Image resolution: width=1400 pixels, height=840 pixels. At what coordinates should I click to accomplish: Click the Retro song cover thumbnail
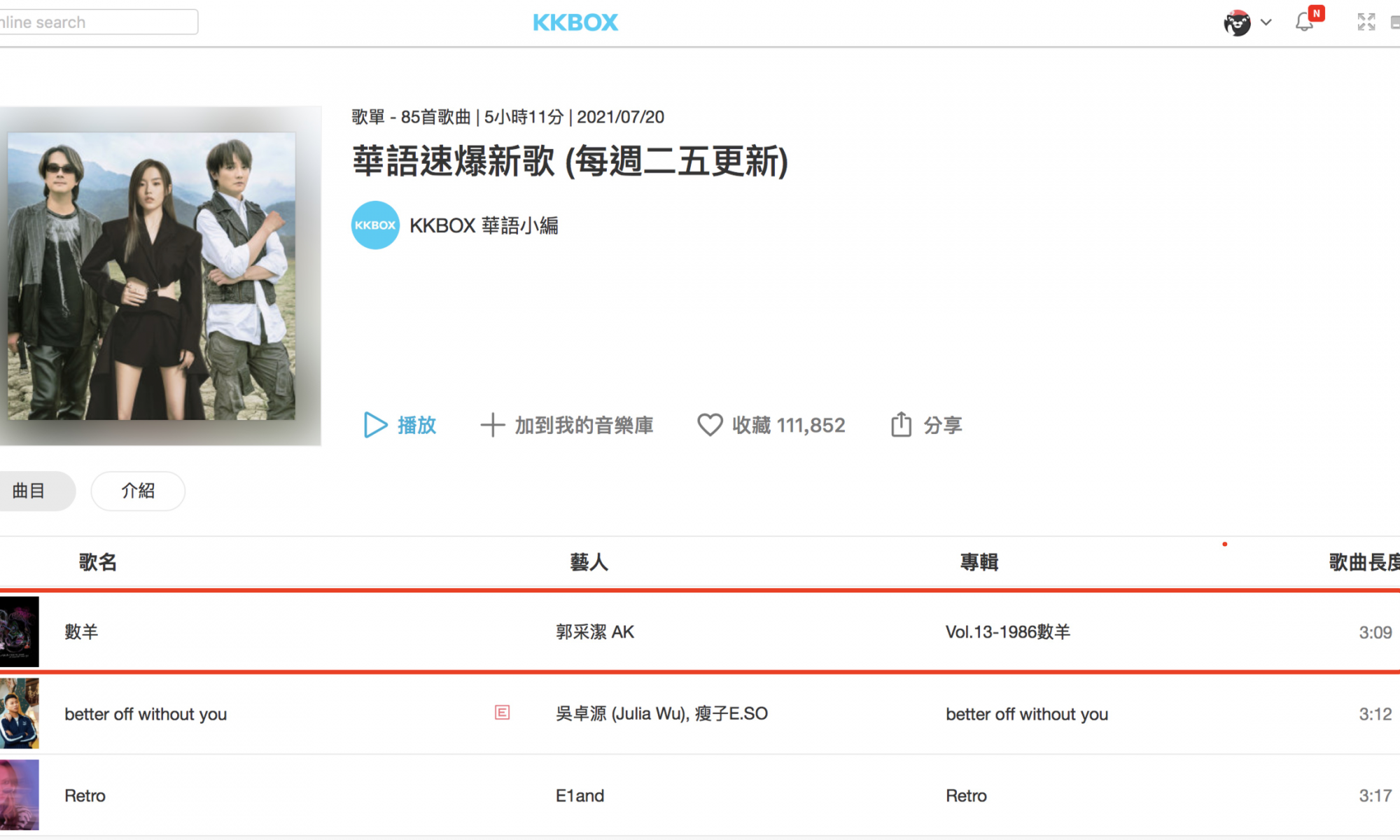coord(19,794)
